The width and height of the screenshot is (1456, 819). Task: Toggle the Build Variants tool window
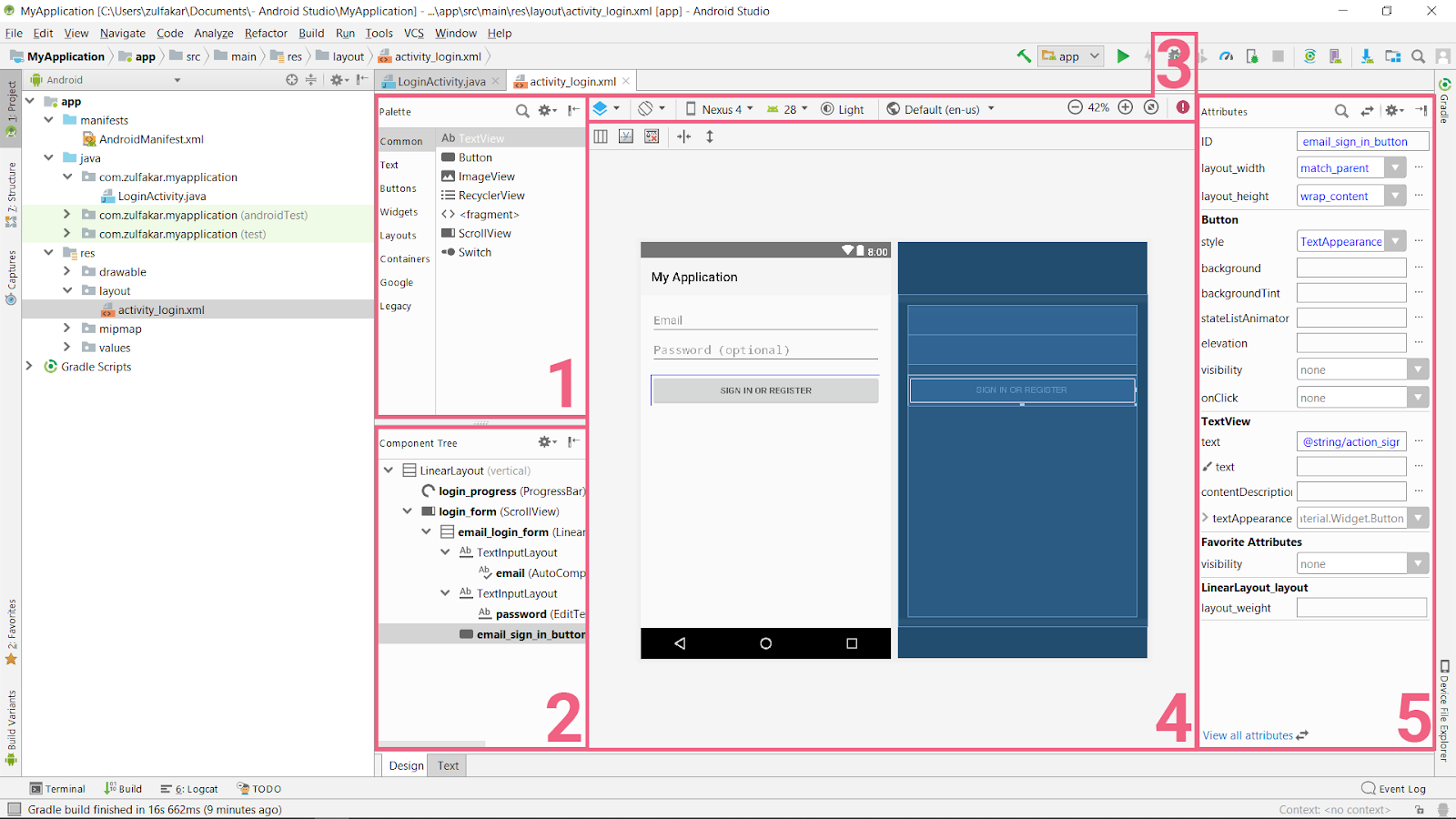tap(11, 728)
